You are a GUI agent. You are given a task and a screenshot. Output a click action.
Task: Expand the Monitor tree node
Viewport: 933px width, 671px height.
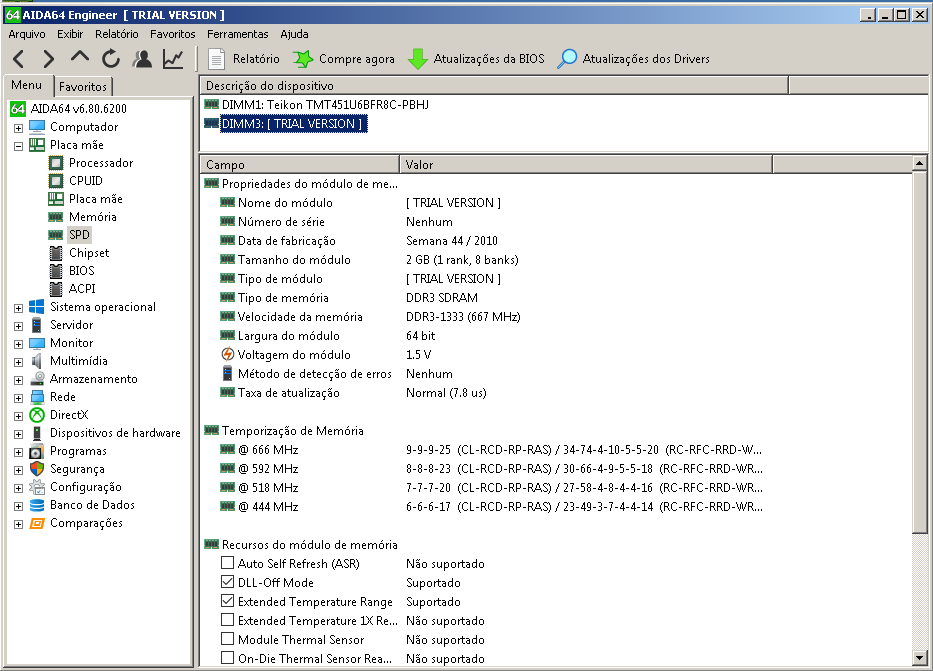click(x=18, y=344)
